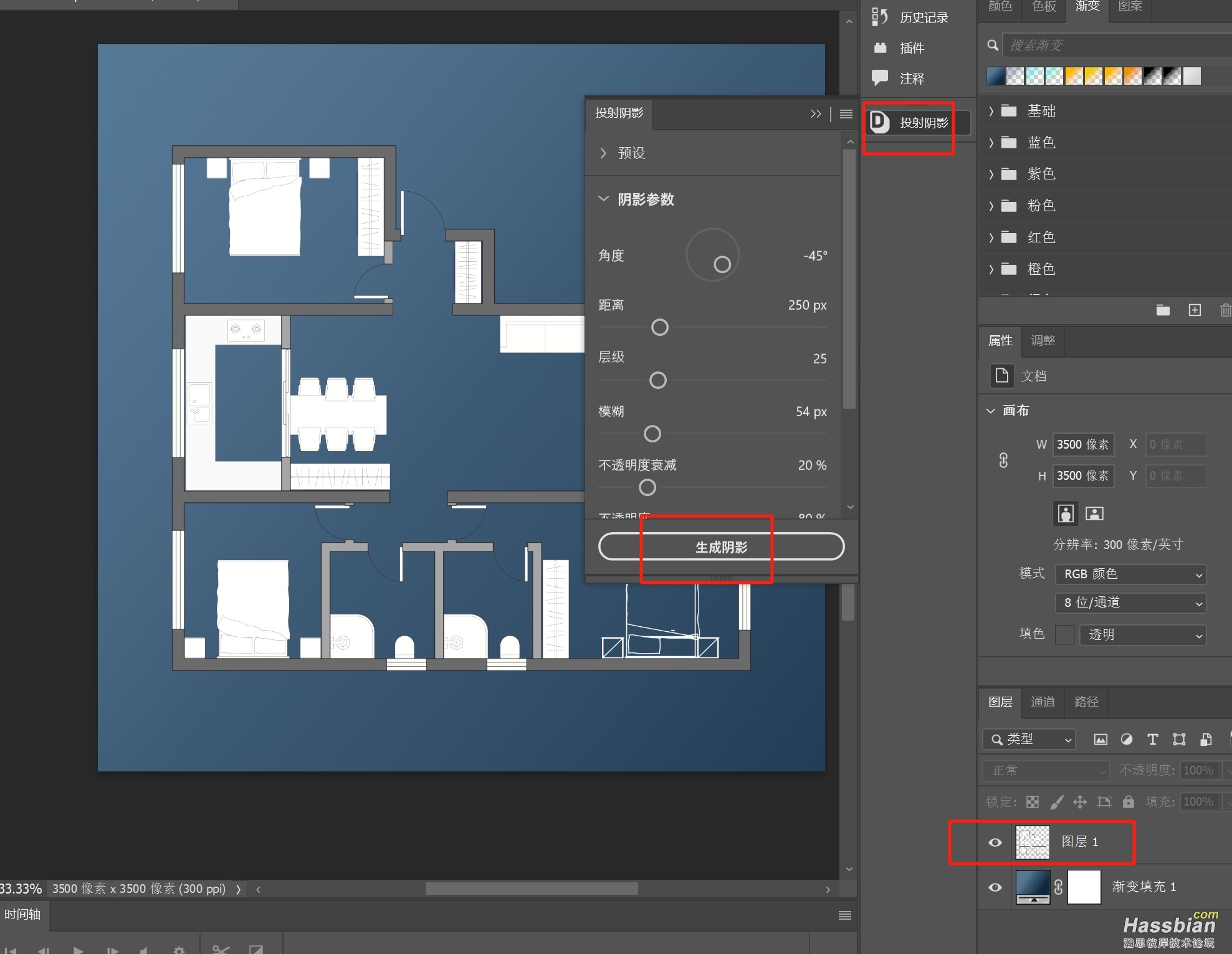Switch to the 路径 tab
1232x954 pixels.
[x=1086, y=702]
